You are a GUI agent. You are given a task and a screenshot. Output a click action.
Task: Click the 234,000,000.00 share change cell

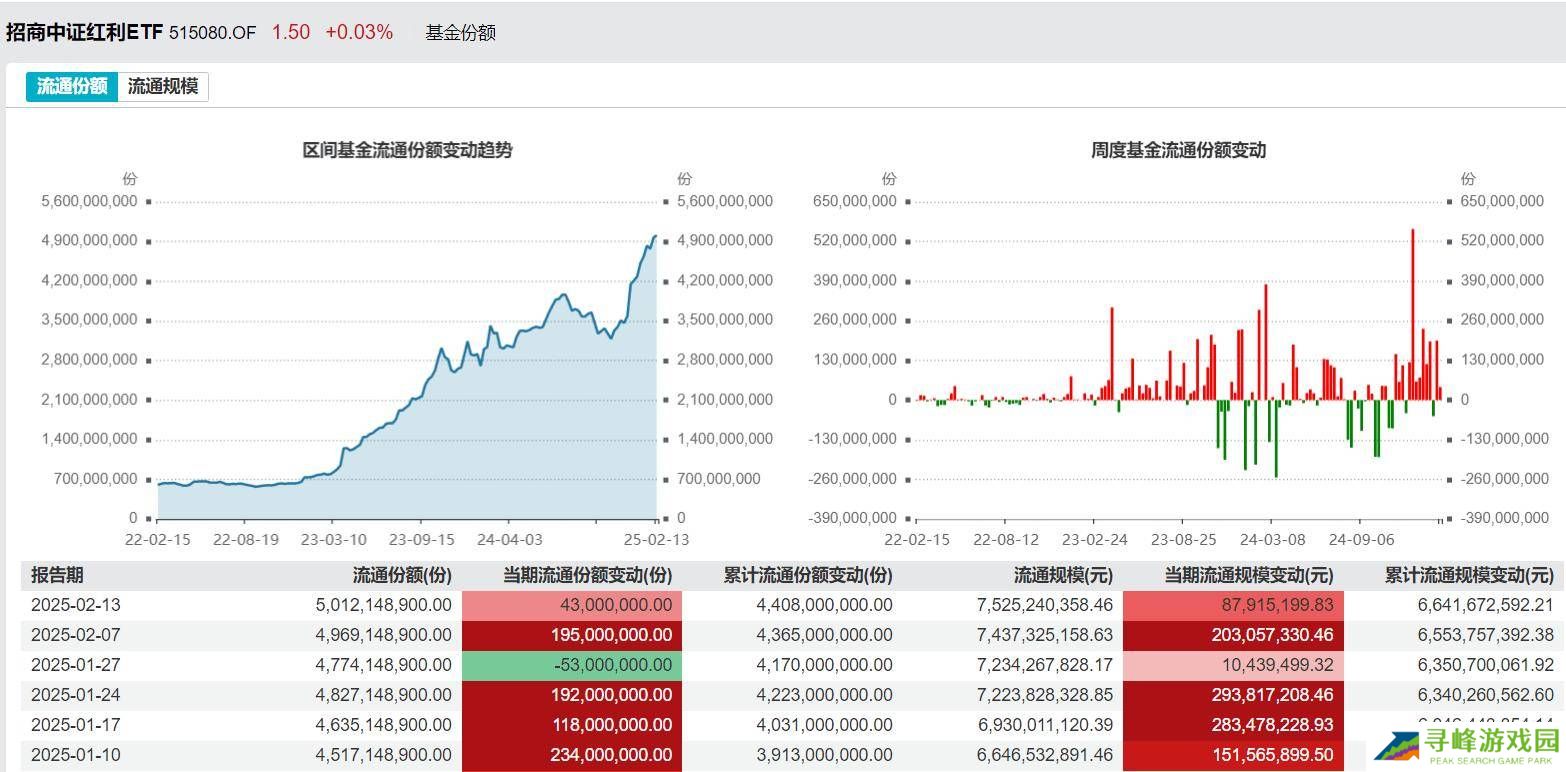tap(572, 755)
